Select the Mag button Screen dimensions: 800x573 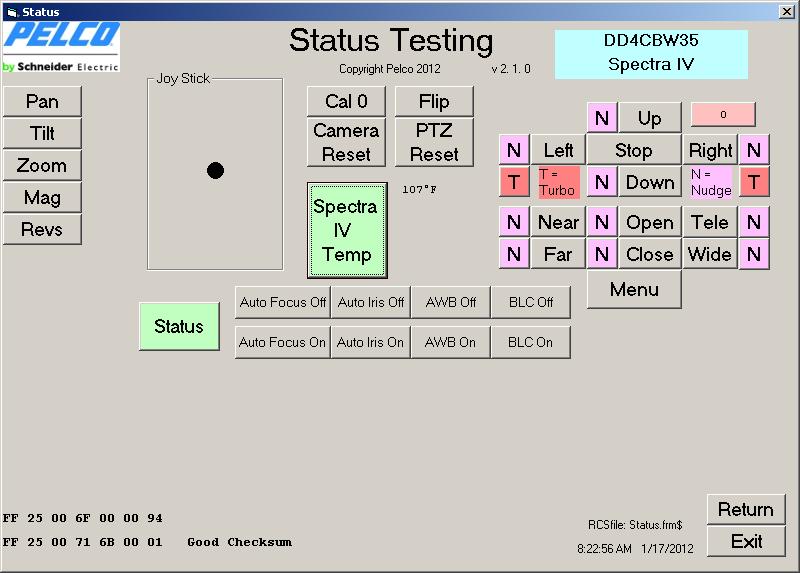coord(42,197)
